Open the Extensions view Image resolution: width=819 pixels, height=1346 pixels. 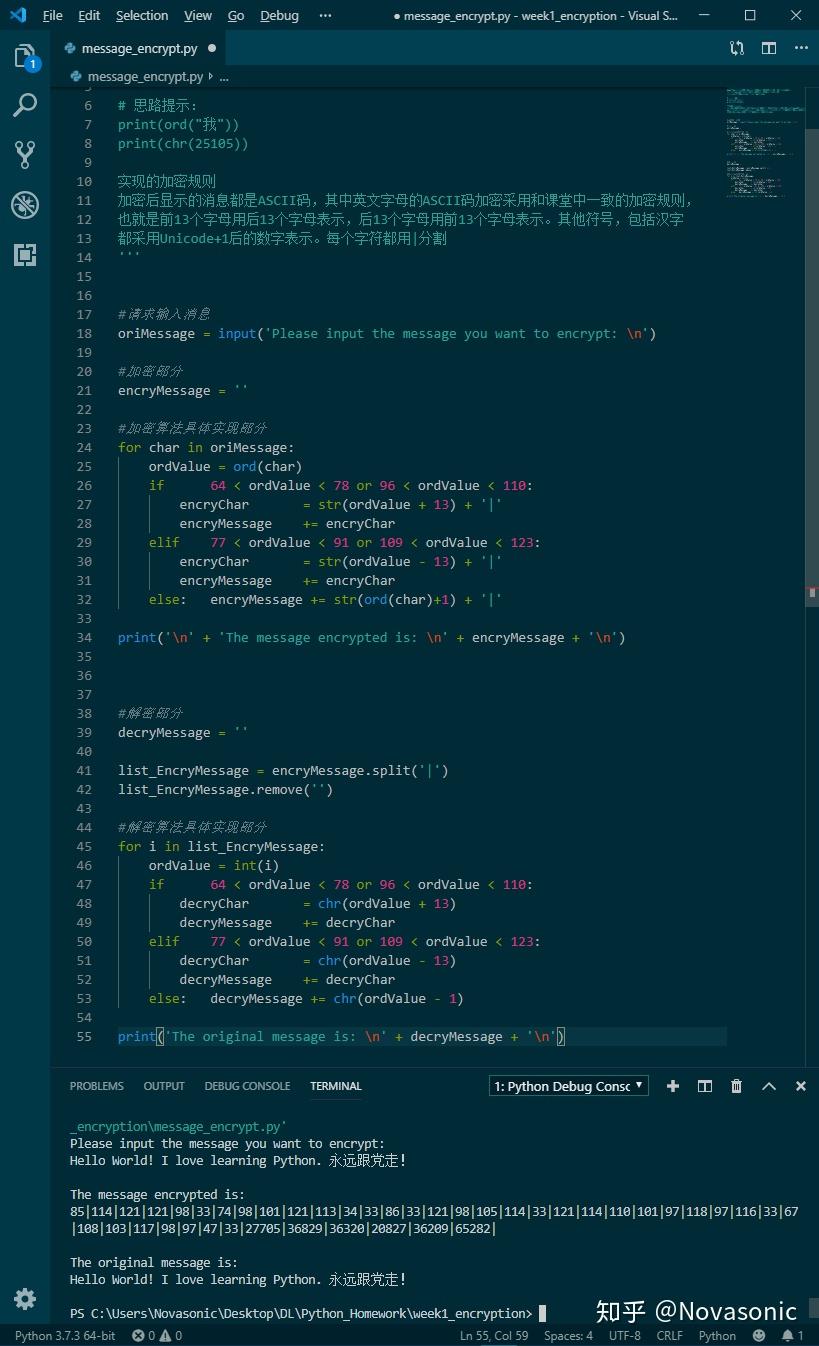click(25, 254)
